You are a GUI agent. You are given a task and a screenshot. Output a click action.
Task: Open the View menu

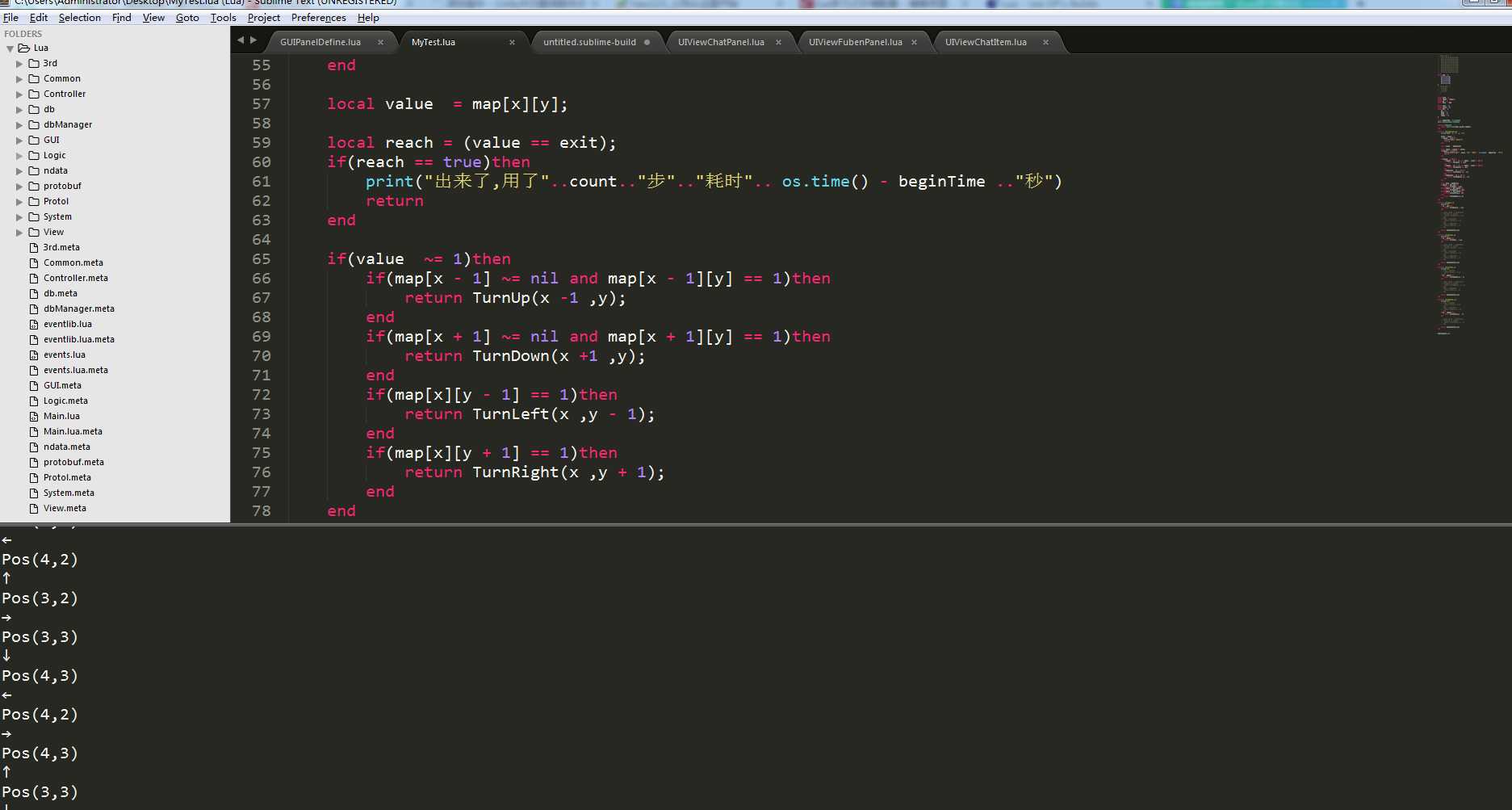click(153, 18)
